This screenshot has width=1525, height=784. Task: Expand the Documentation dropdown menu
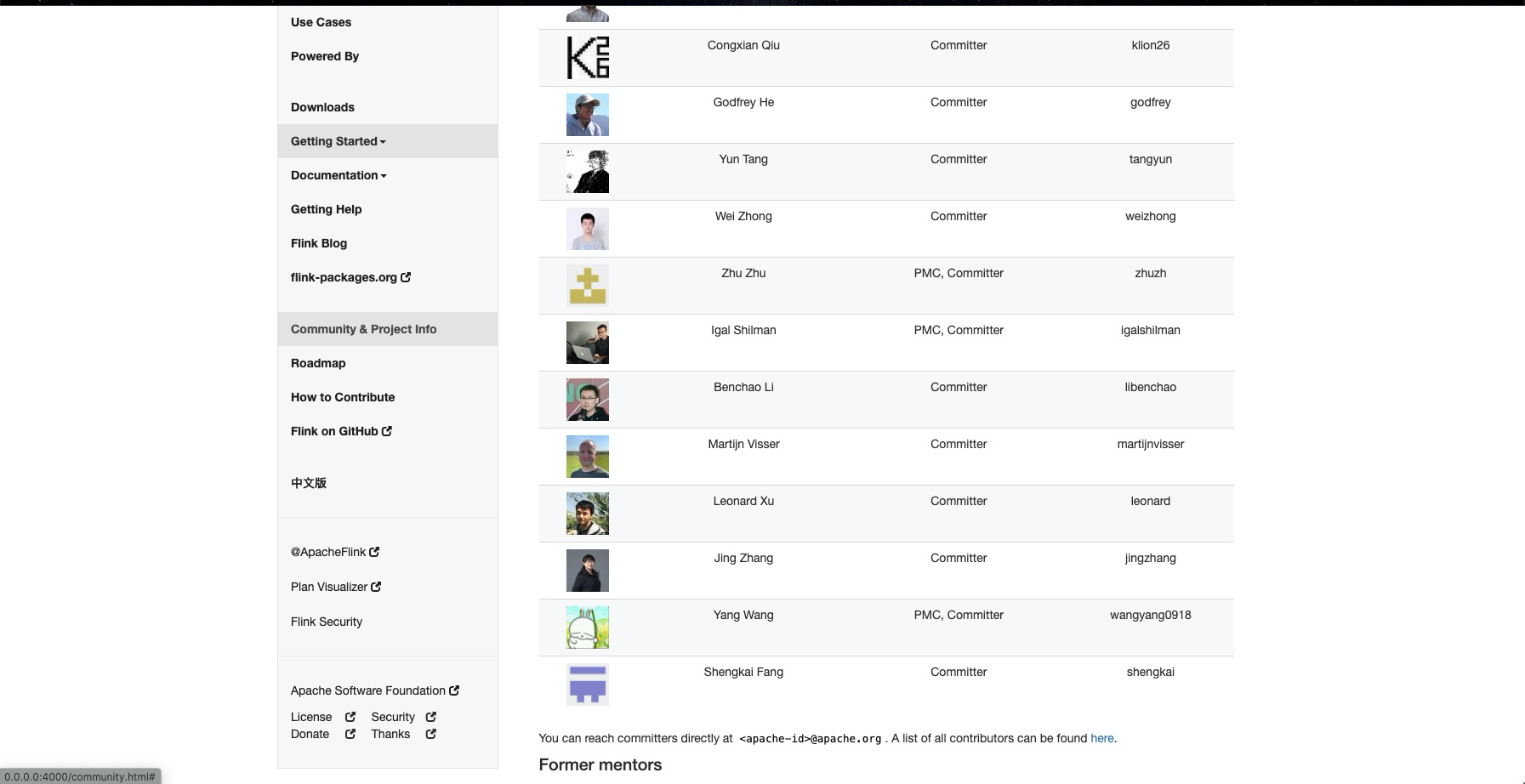click(x=388, y=175)
